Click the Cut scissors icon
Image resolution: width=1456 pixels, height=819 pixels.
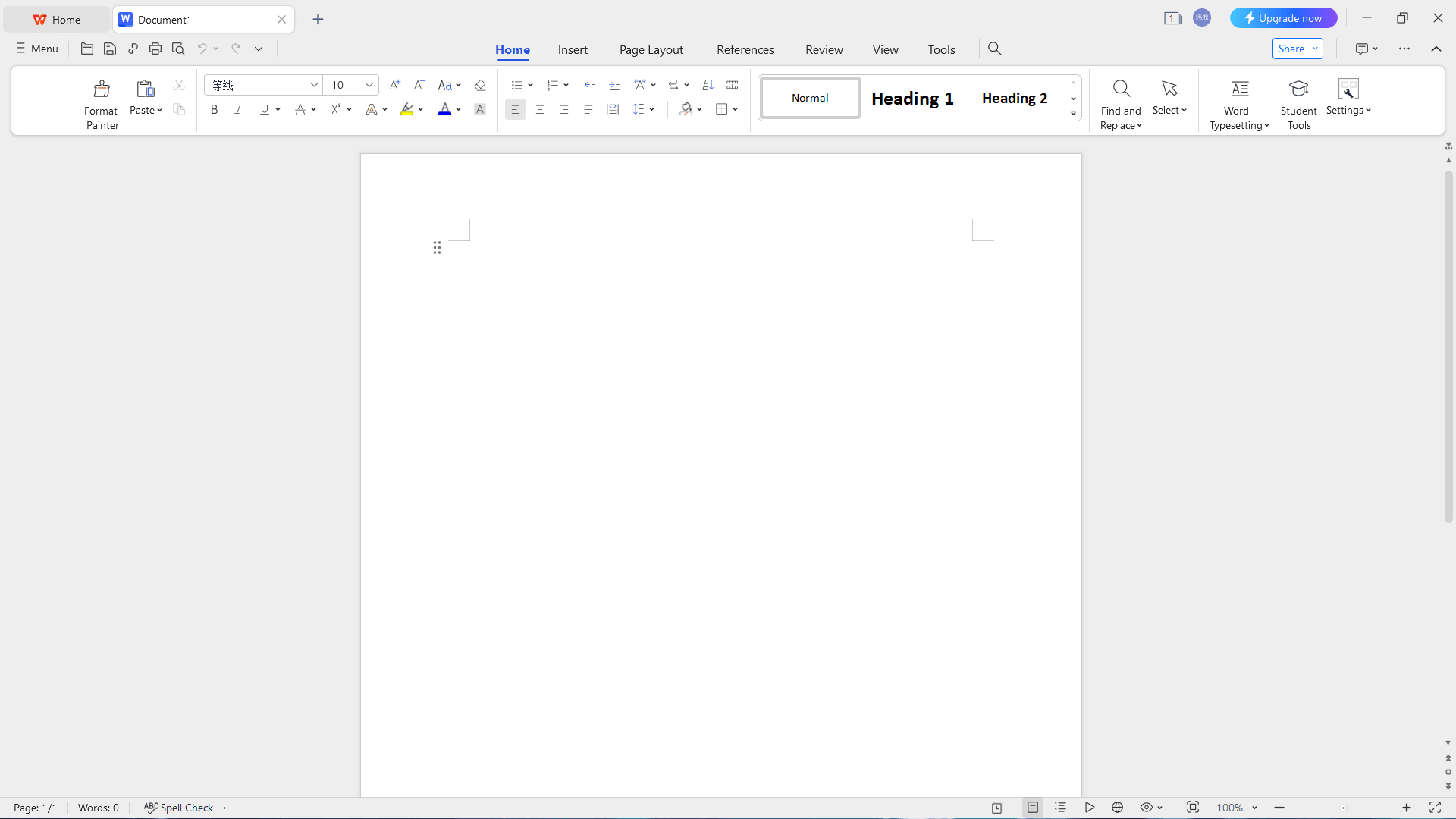[179, 85]
